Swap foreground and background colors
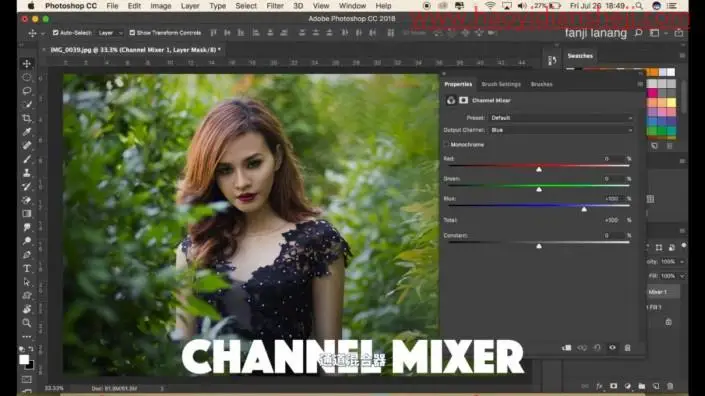The height and width of the screenshot is (396, 705). click(x=31, y=349)
